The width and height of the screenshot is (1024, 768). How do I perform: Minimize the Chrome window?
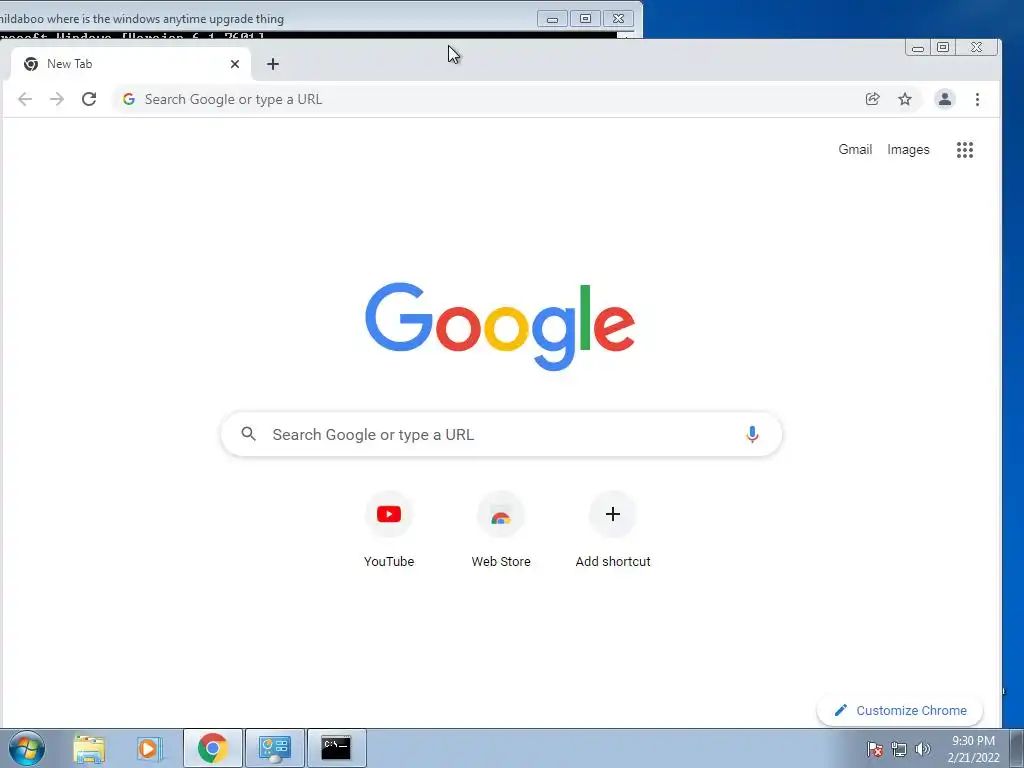point(918,48)
